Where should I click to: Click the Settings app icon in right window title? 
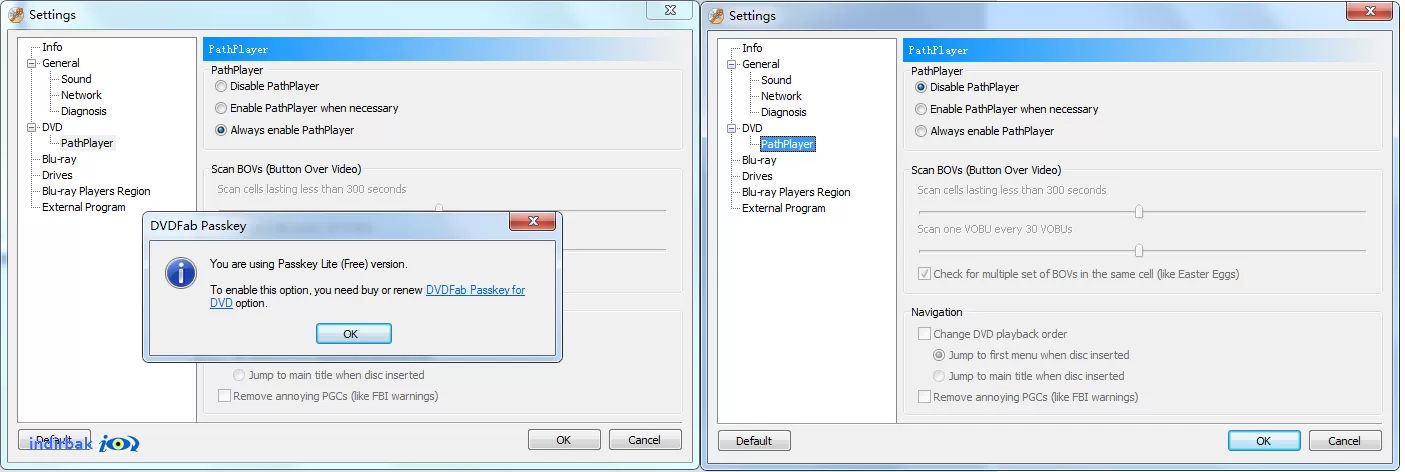point(716,15)
